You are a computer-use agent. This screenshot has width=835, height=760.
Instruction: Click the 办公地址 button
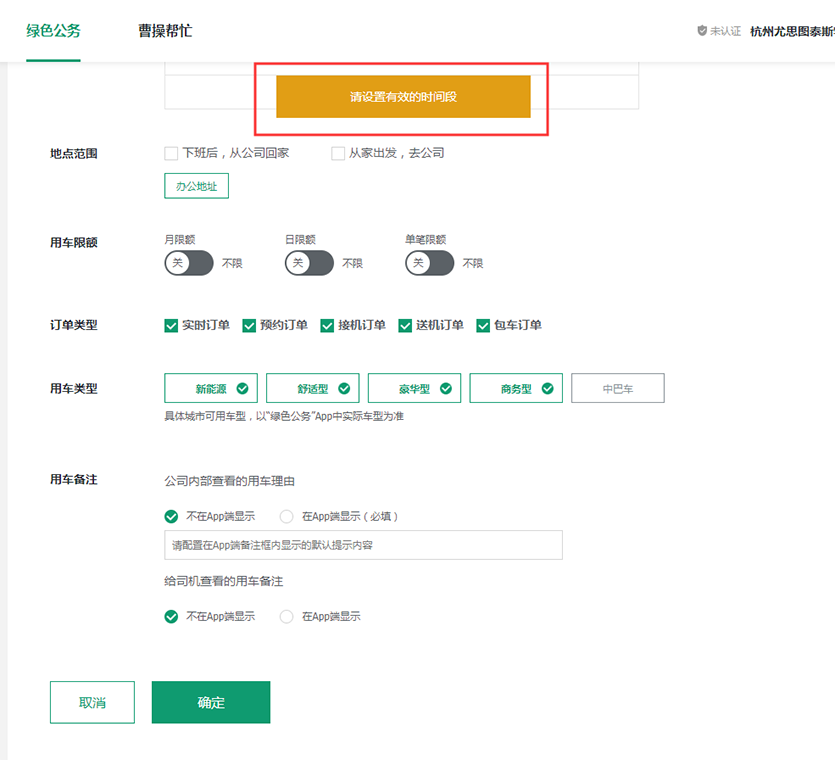coord(196,186)
